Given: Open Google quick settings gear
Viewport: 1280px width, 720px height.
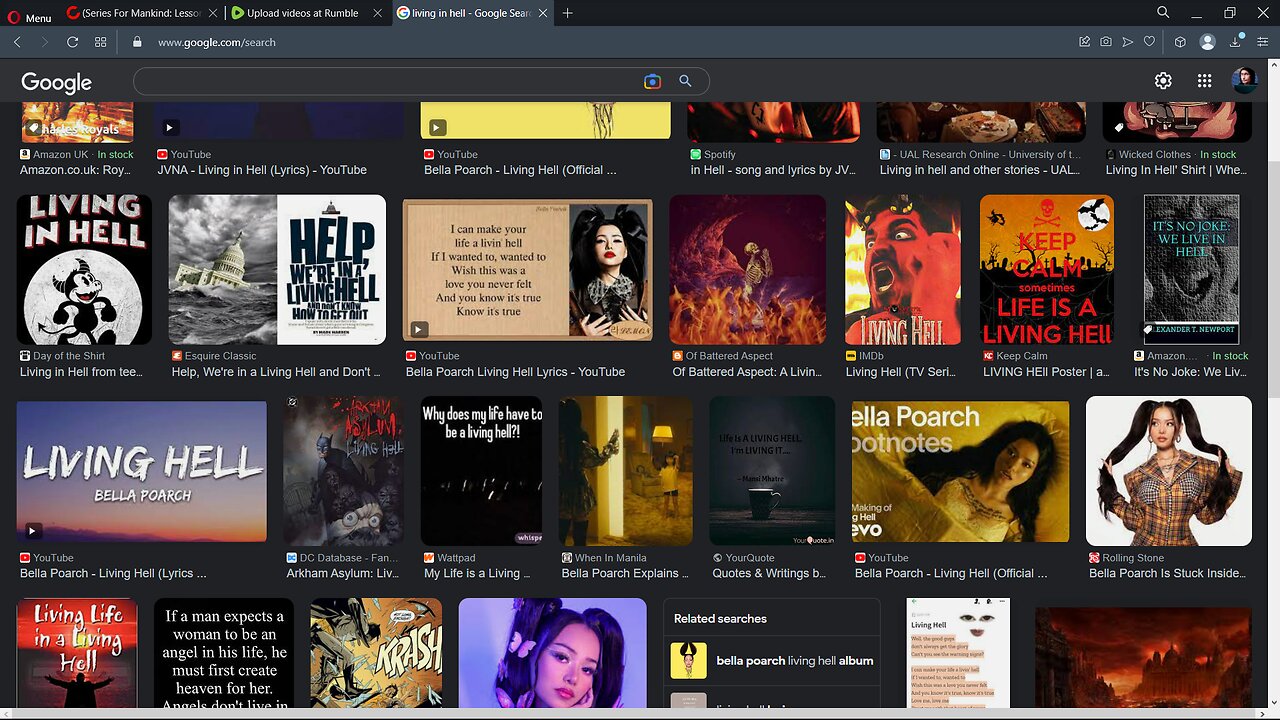Looking at the screenshot, I should pyautogui.click(x=1163, y=81).
